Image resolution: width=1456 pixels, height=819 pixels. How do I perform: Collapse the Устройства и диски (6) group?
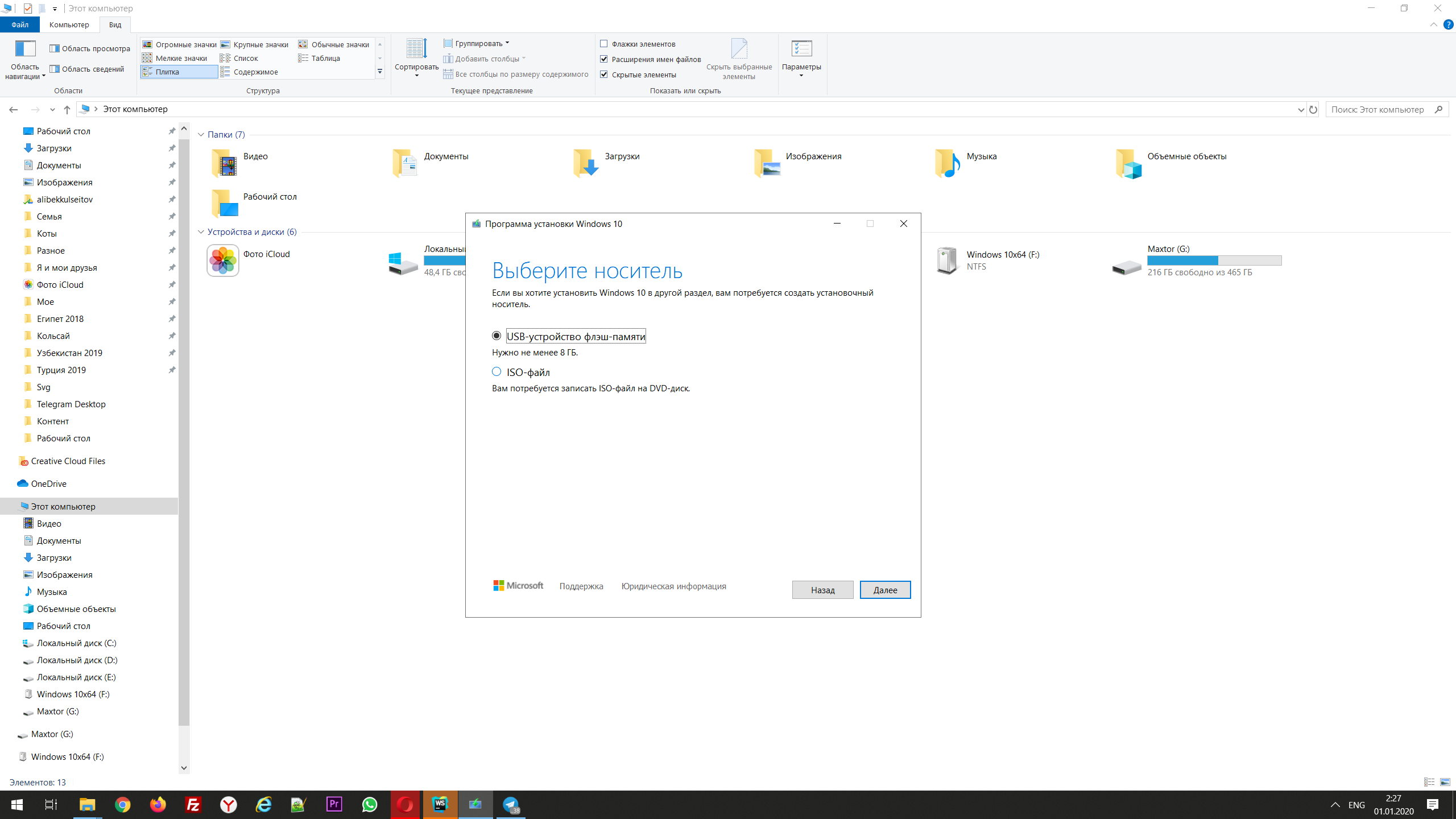(x=201, y=232)
